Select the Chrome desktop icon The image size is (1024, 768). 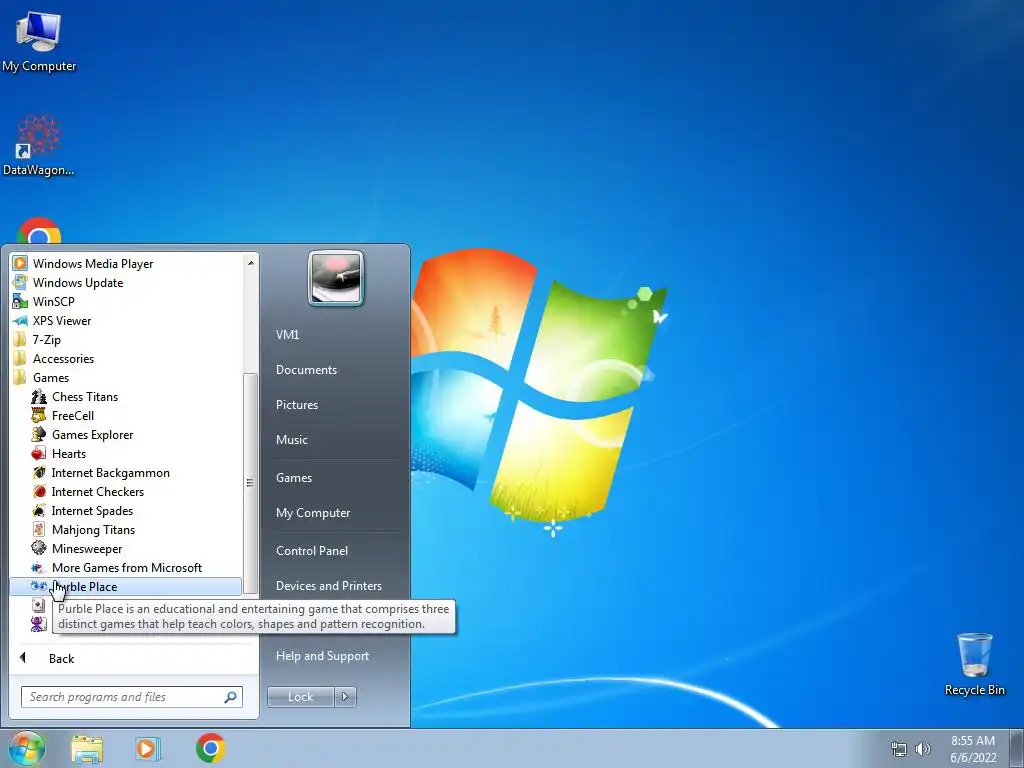click(x=39, y=232)
